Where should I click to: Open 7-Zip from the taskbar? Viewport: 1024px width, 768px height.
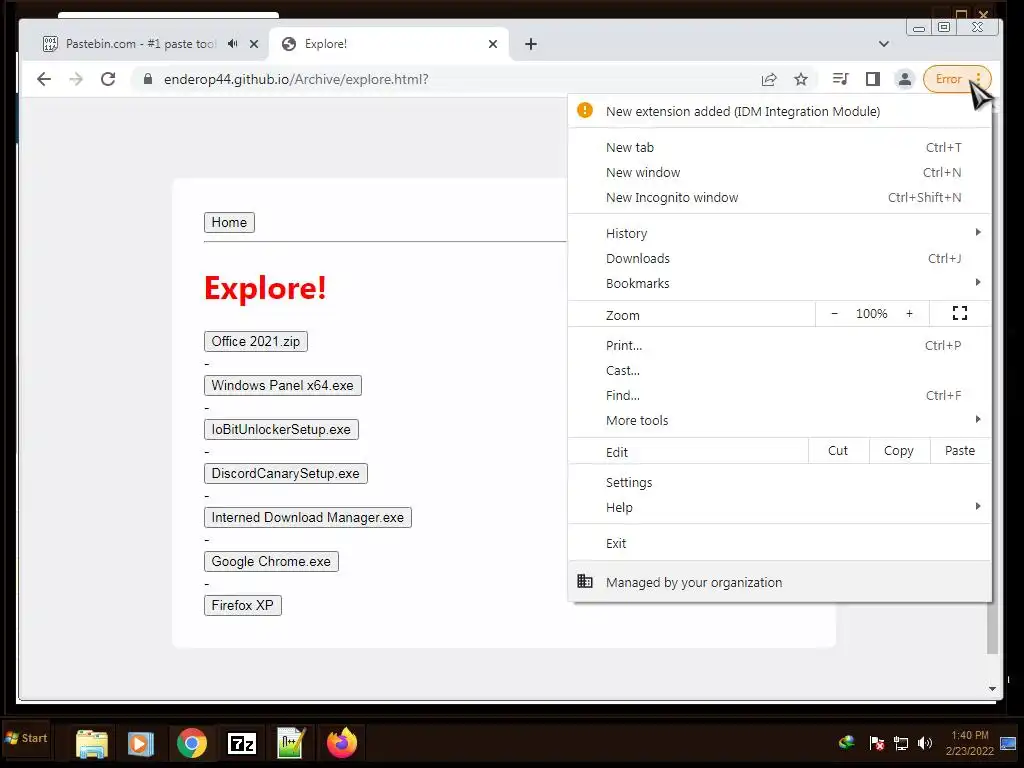coord(242,743)
